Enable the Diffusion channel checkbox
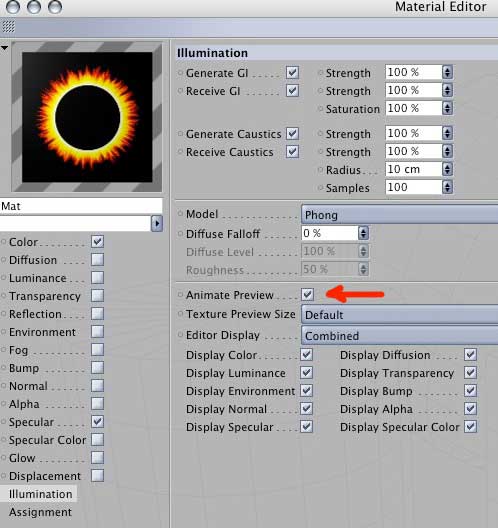 point(97,260)
